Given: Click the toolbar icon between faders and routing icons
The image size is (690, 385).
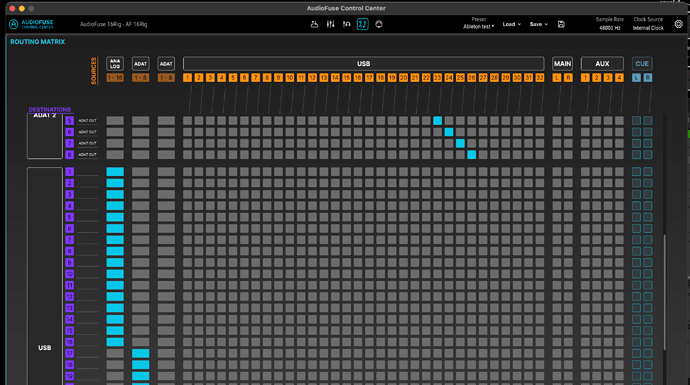Looking at the screenshot, I should (347, 24).
